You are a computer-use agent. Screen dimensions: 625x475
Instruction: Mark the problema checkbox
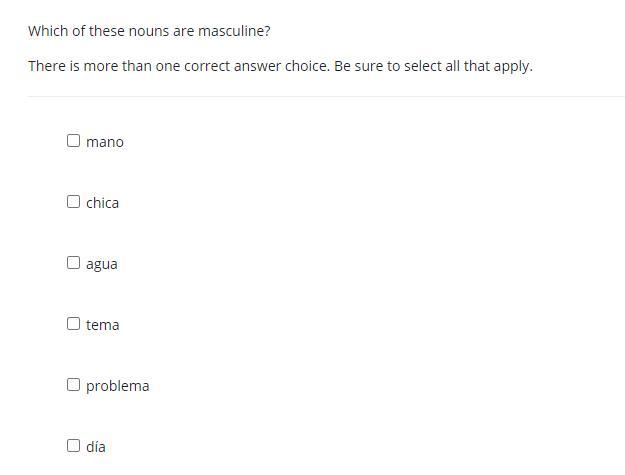click(73, 385)
